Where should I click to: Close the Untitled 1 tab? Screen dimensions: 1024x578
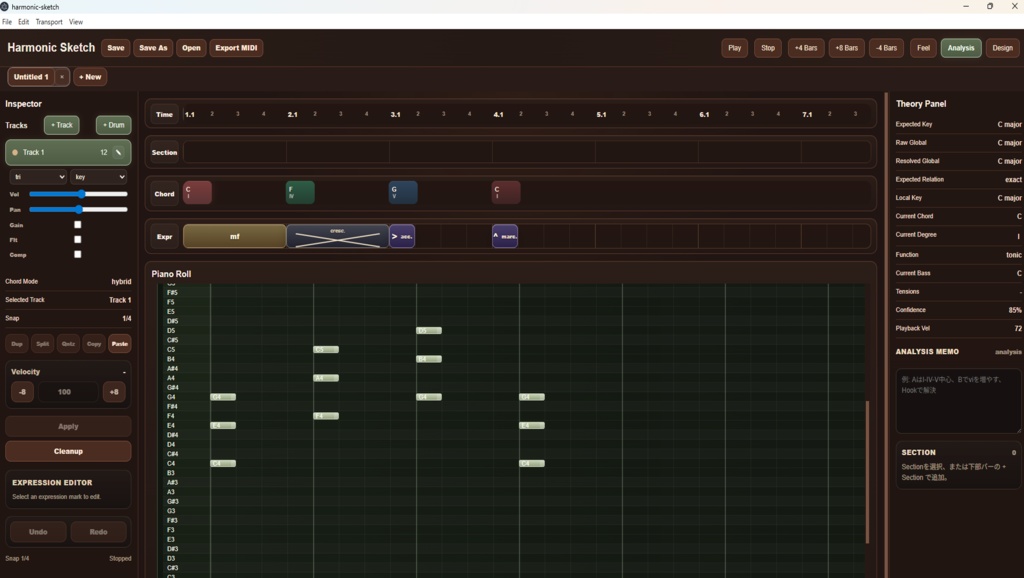pos(62,77)
